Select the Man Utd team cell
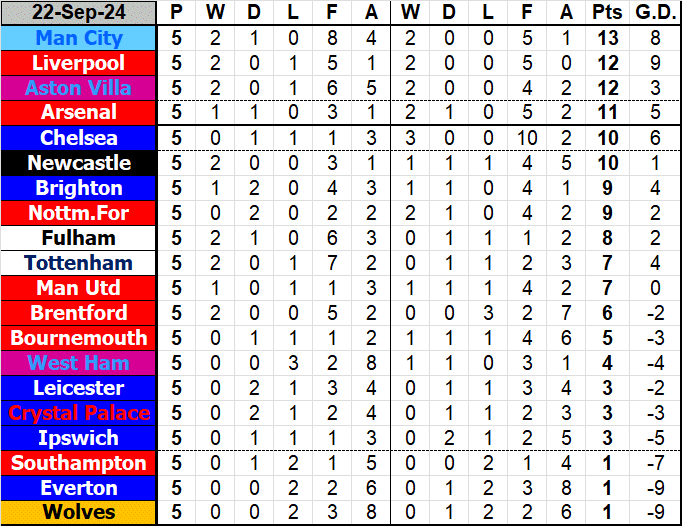682x526 pixels. click(79, 288)
